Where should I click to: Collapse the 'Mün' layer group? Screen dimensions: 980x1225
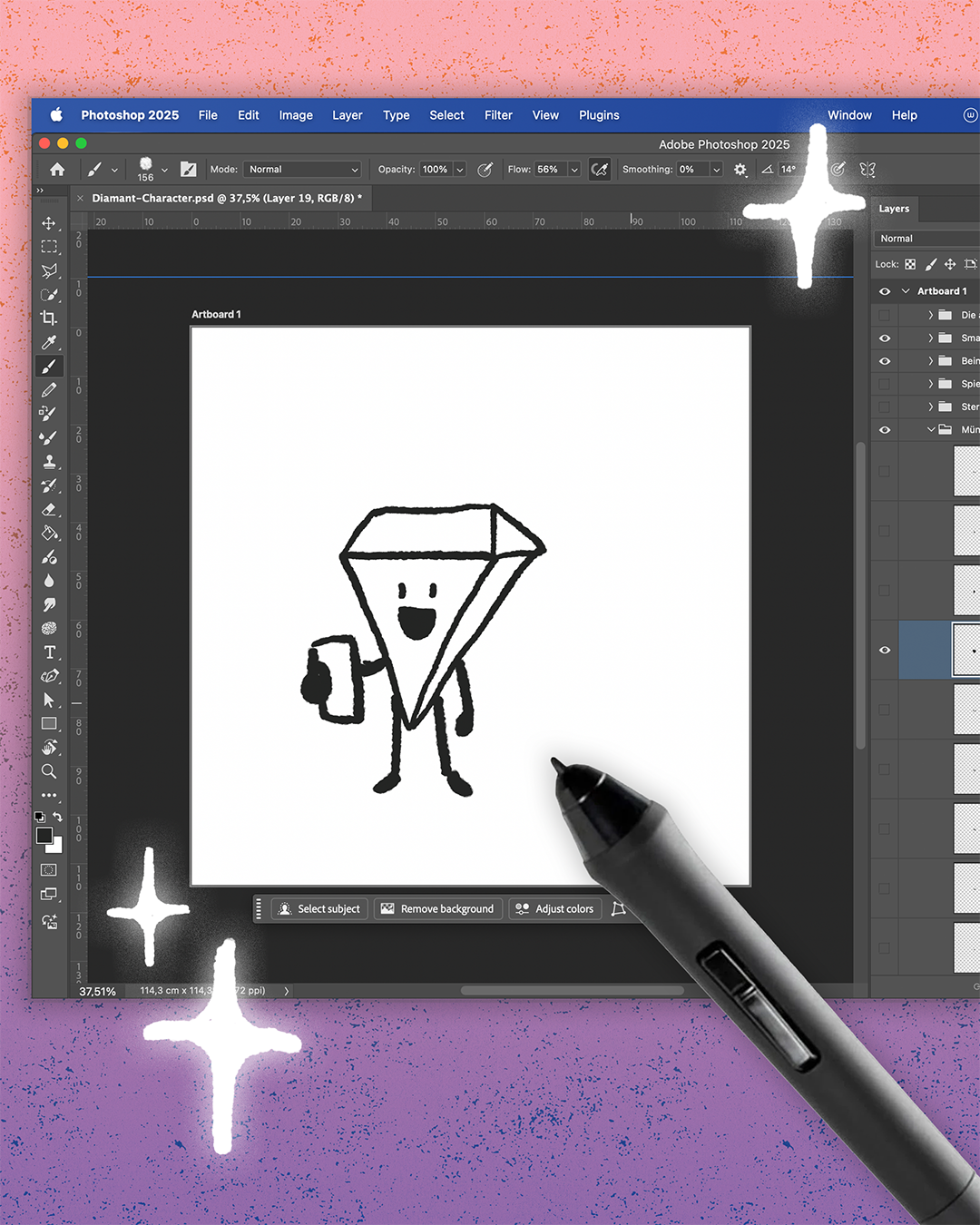click(x=930, y=429)
